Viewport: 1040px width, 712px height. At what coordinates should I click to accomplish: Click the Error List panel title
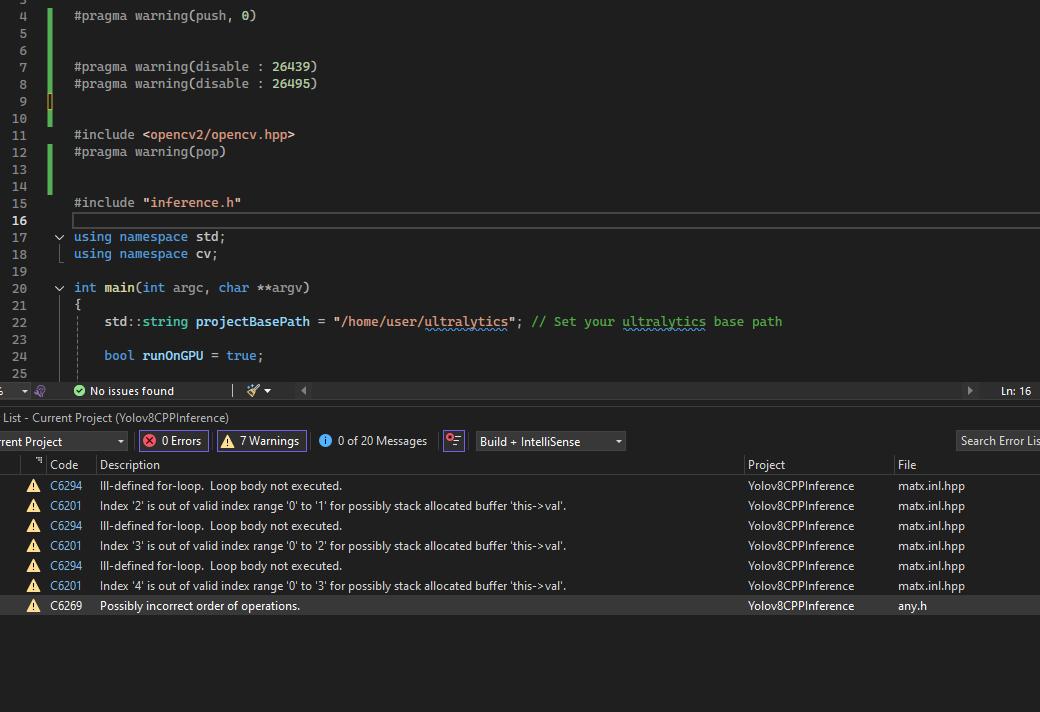pyautogui.click(x=115, y=418)
